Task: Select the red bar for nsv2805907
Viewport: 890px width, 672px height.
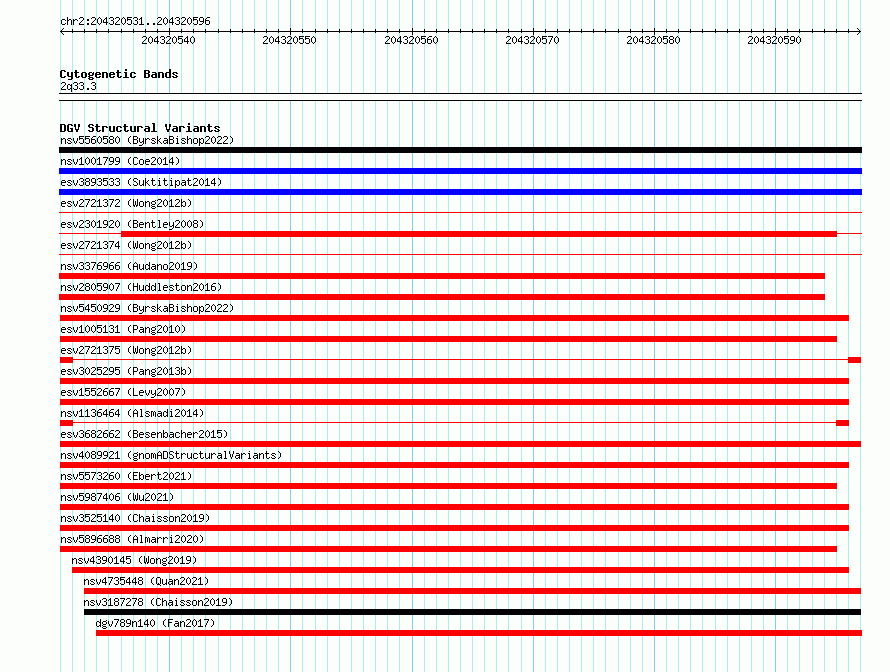Action: (x=442, y=297)
